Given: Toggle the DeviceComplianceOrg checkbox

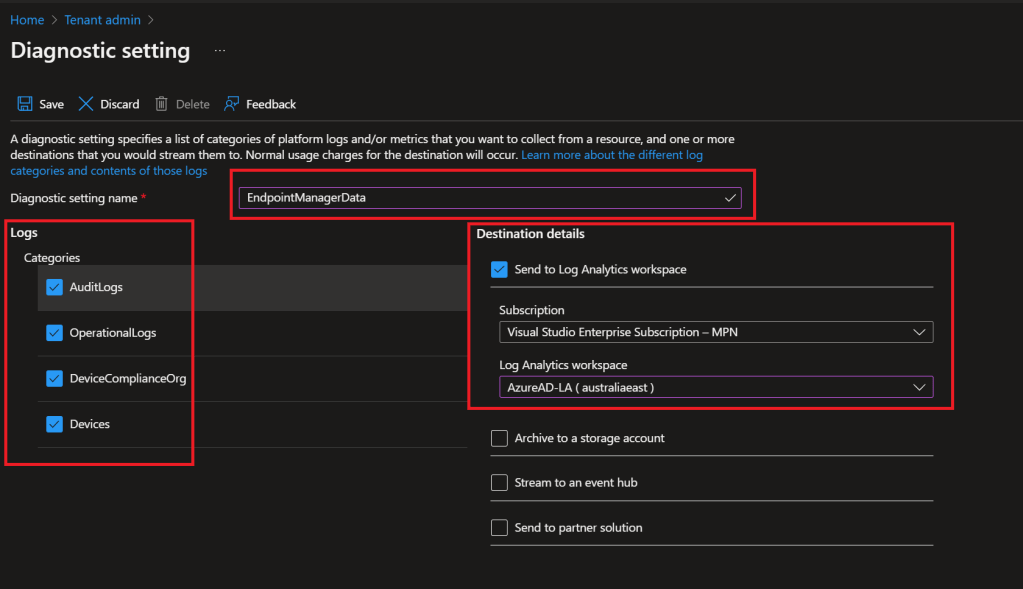Looking at the screenshot, I should (x=55, y=379).
